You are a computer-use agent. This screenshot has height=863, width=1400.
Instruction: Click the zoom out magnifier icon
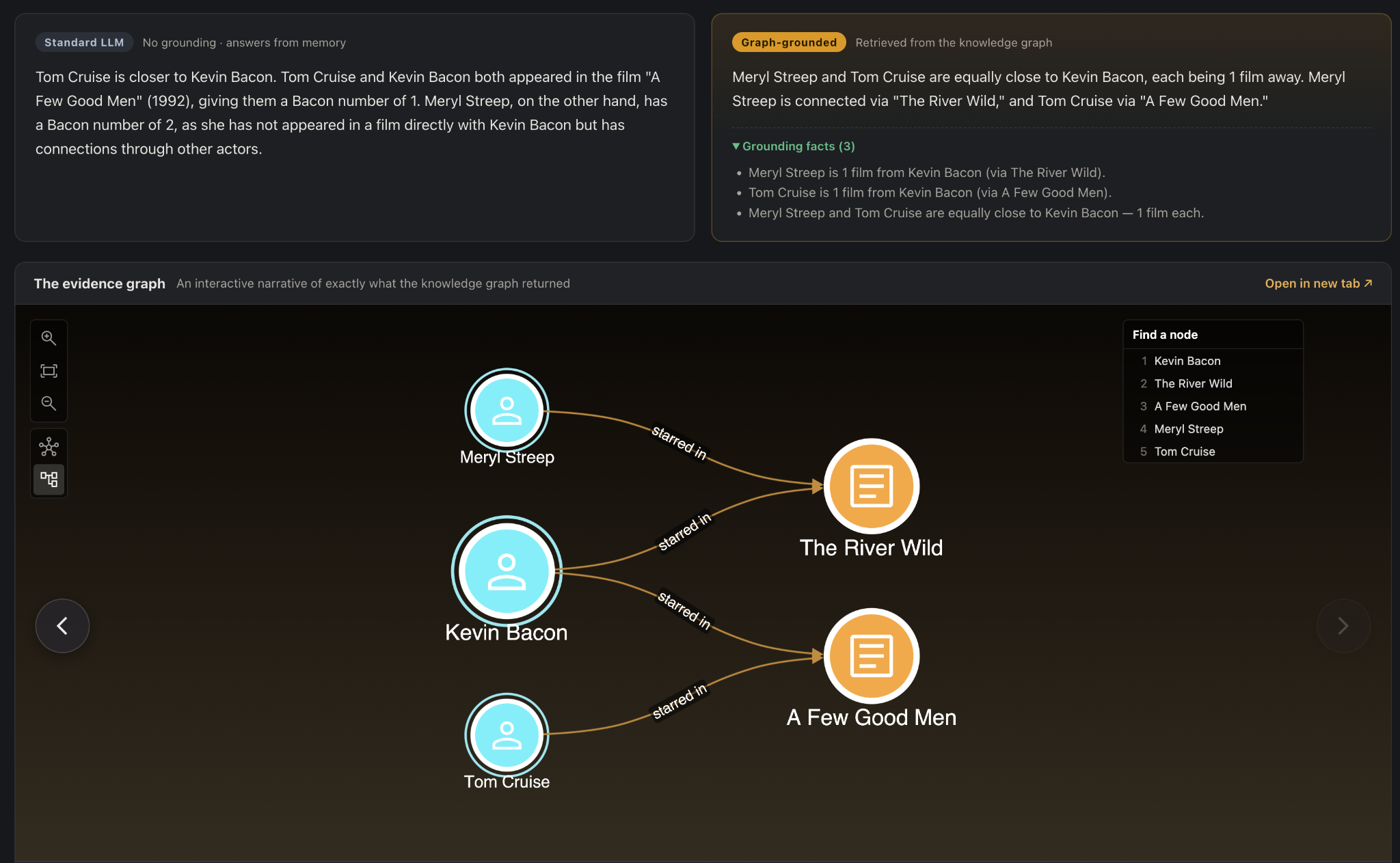pos(49,403)
